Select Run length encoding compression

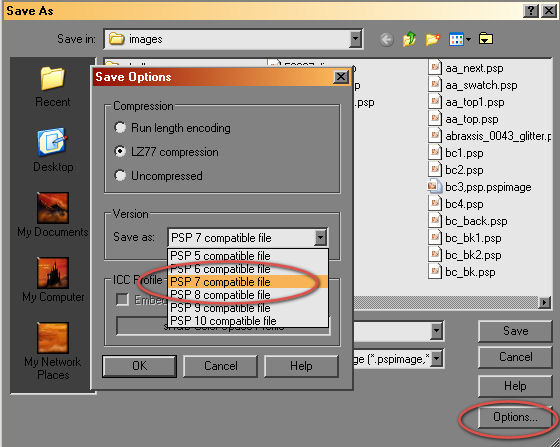click(120, 127)
